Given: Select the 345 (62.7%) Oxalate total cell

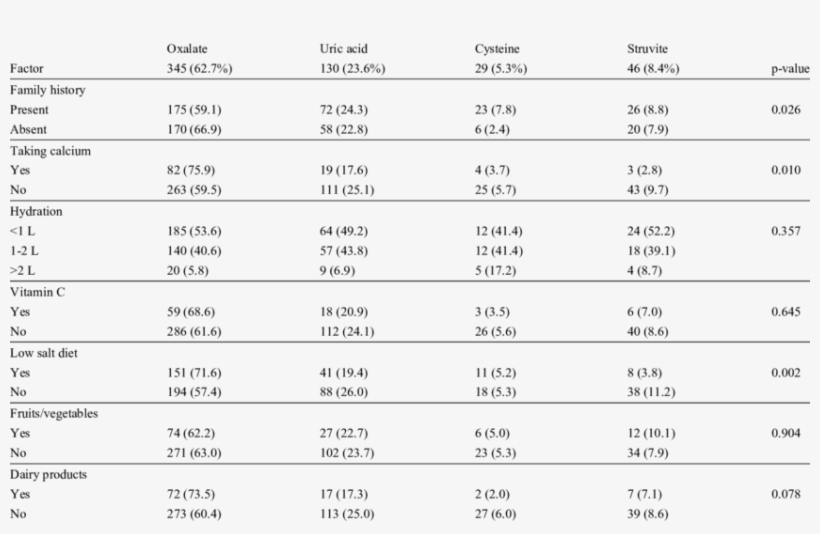Looking at the screenshot, I should click(199, 69).
